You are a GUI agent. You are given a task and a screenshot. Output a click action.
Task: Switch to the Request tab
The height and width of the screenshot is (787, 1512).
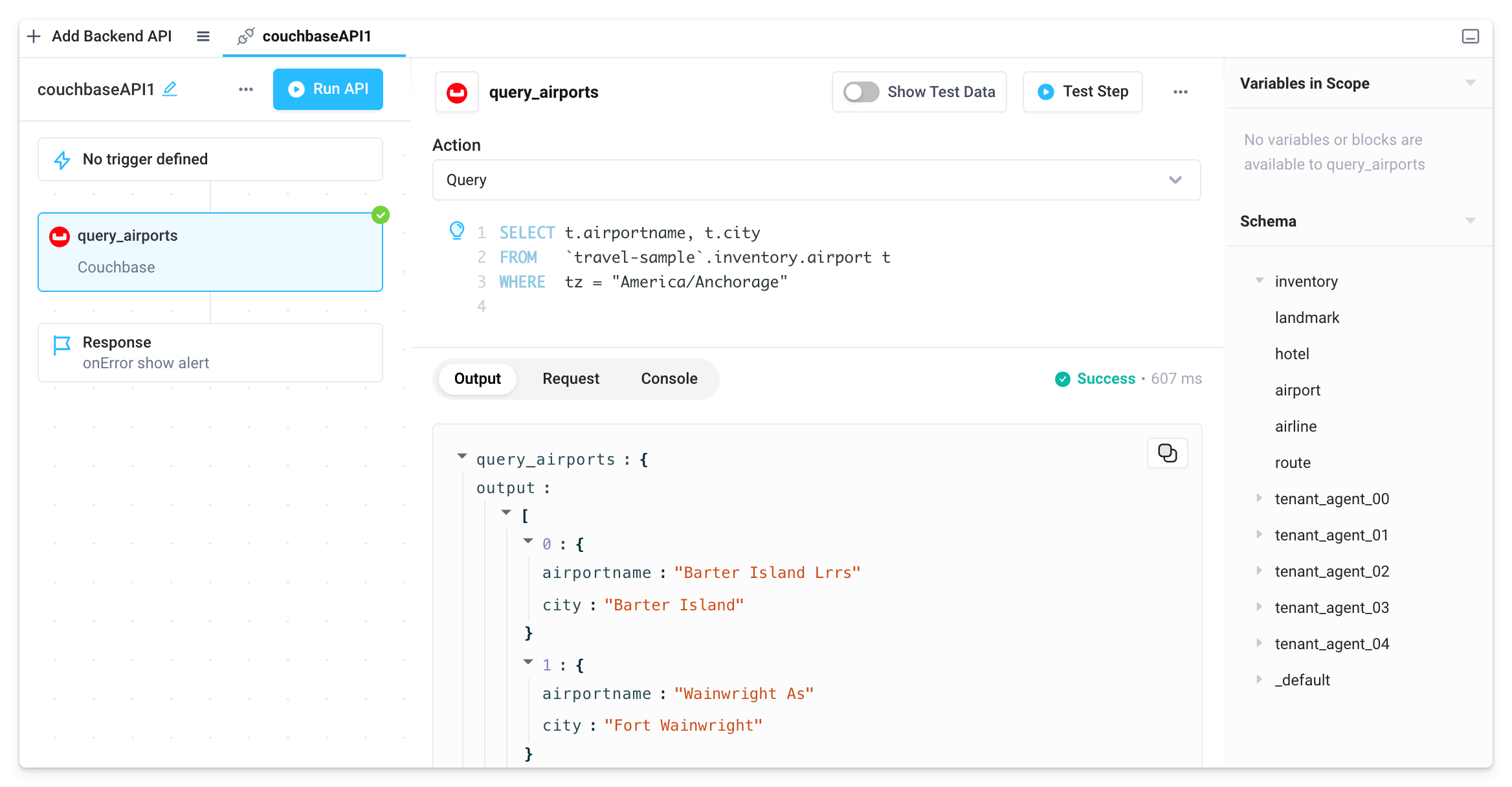point(570,379)
